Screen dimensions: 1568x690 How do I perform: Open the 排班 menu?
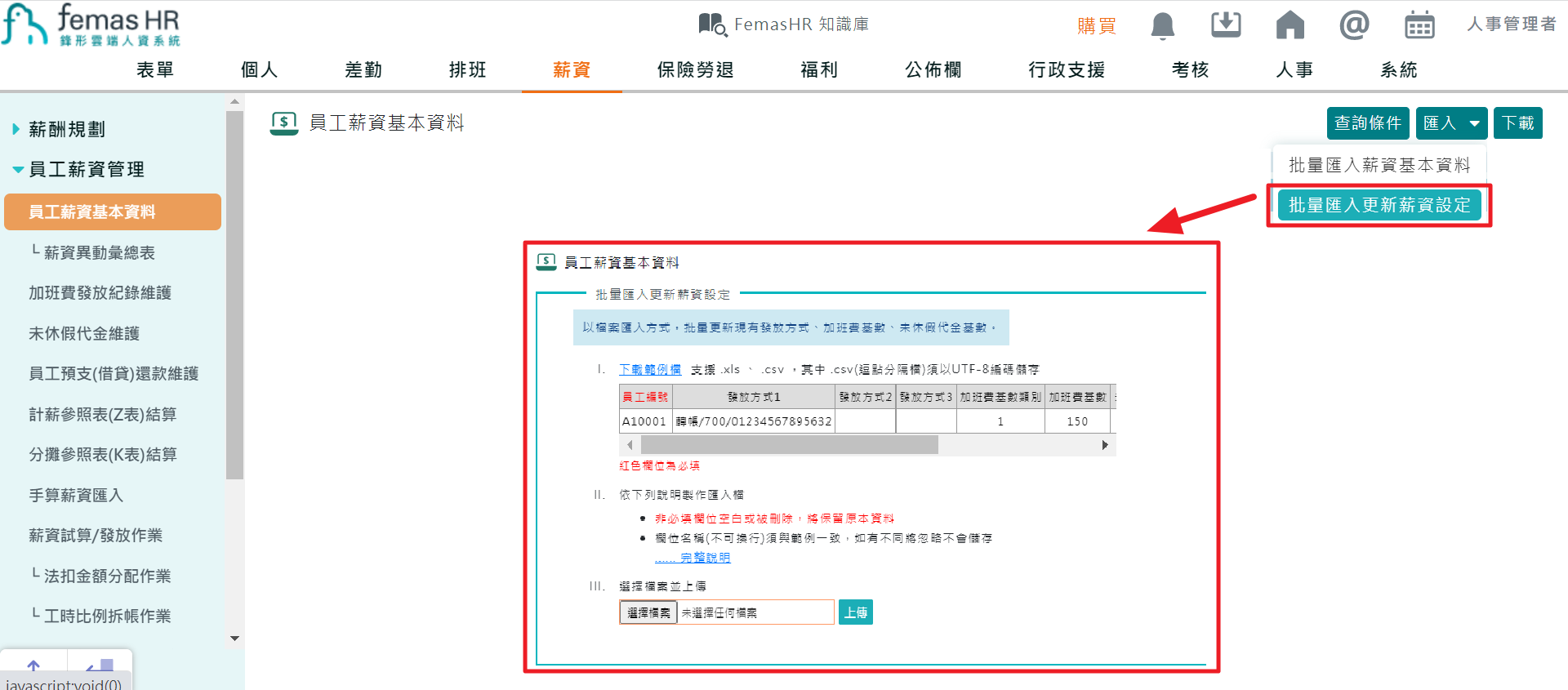pyautogui.click(x=468, y=69)
